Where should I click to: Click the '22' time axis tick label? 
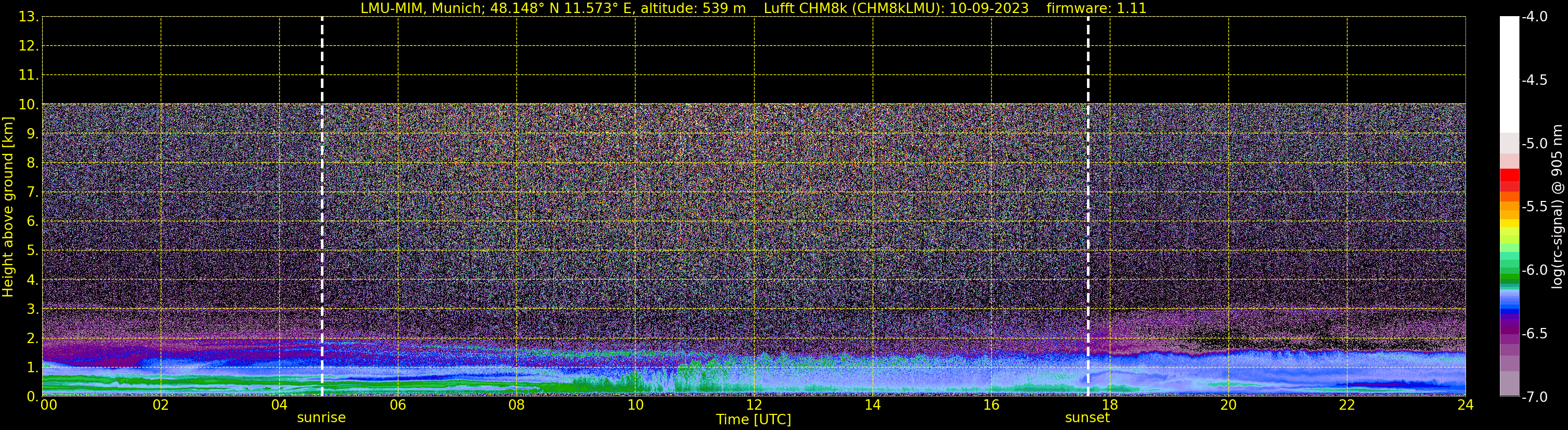point(1347,405)
